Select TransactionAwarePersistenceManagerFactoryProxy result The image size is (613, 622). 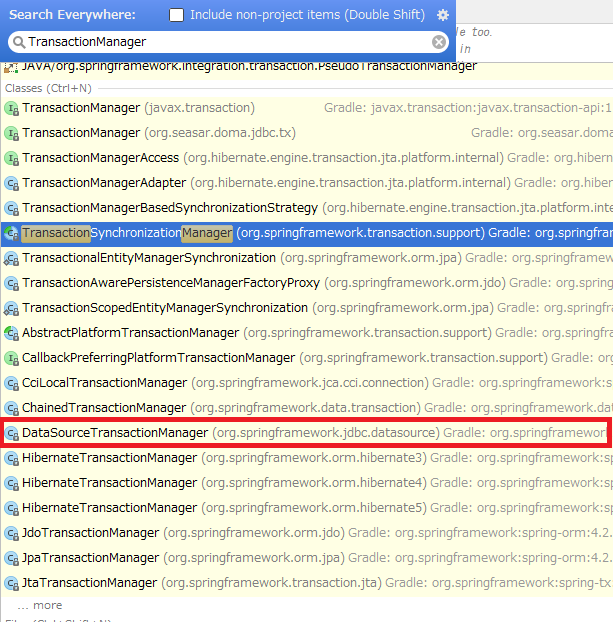click(x=307, y=283)
